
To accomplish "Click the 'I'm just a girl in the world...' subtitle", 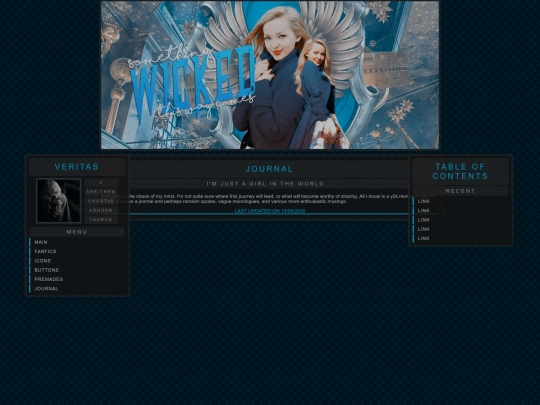I will [x=269, y=184].
